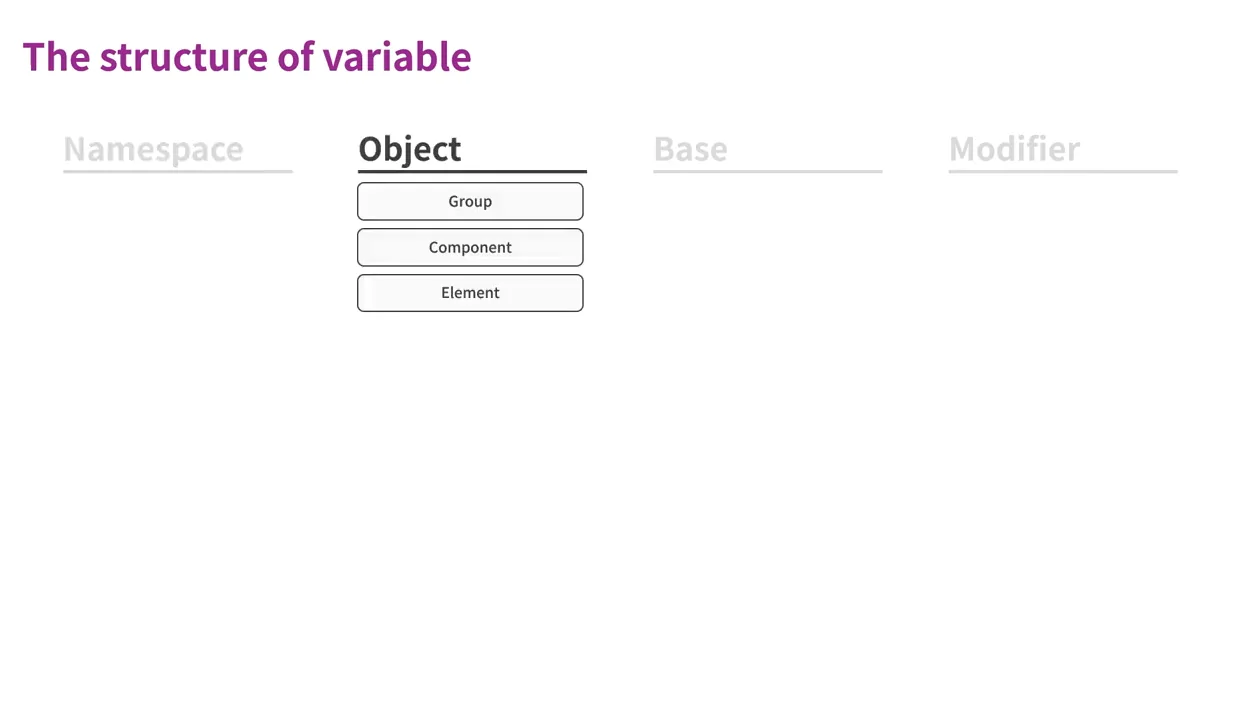Image resolution: width=1260 pixels, height=714 pixels.
Task: Open the Namespace column heading
Action: pyautogui.click(x=153, y=149)
